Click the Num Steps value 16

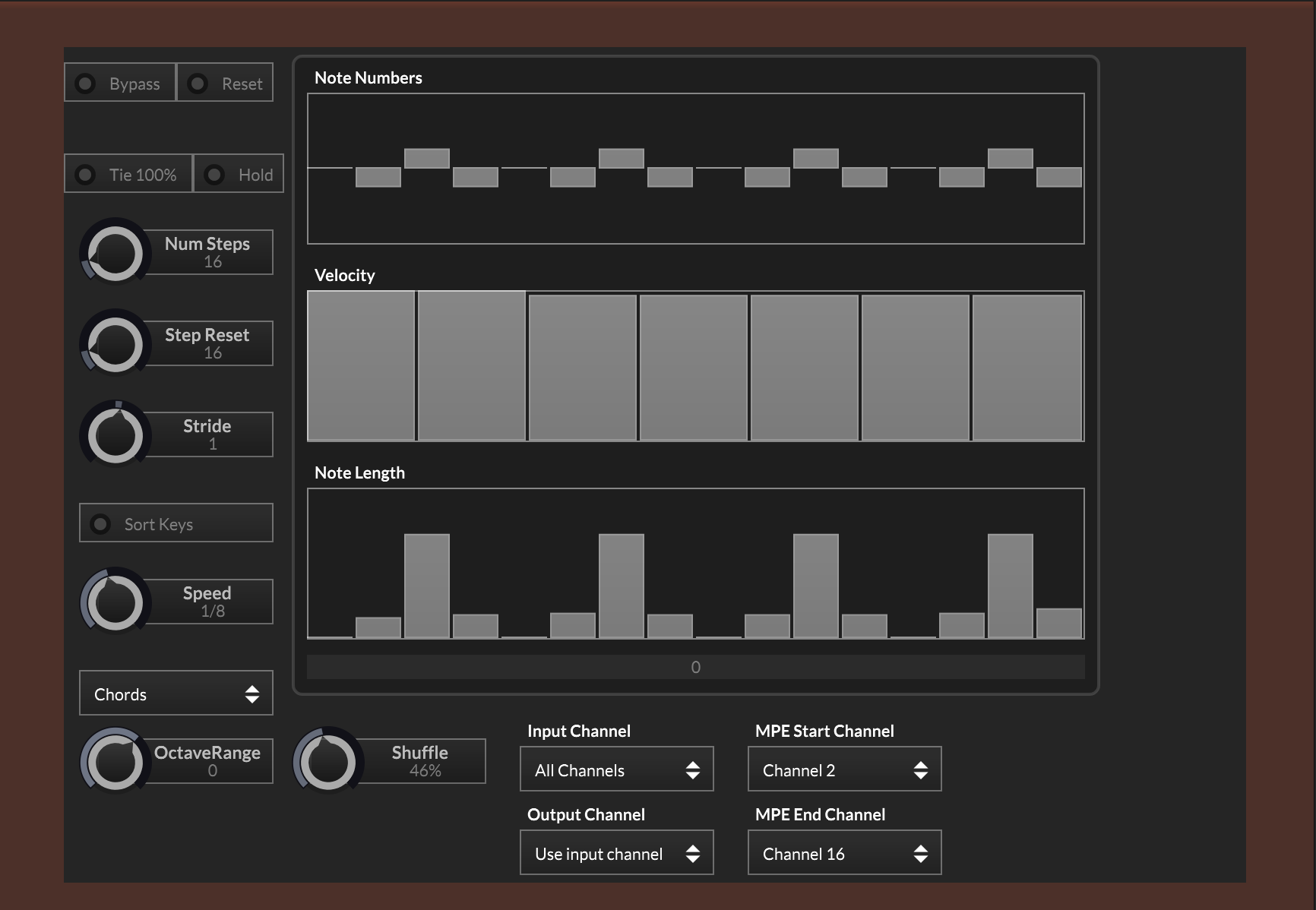coord(213,262)
